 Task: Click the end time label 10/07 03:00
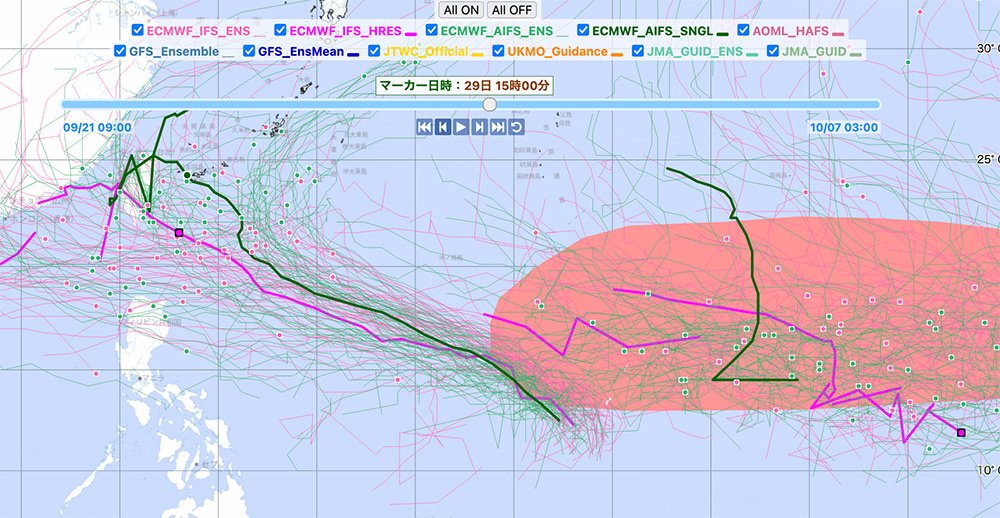[x=844, y=127]
